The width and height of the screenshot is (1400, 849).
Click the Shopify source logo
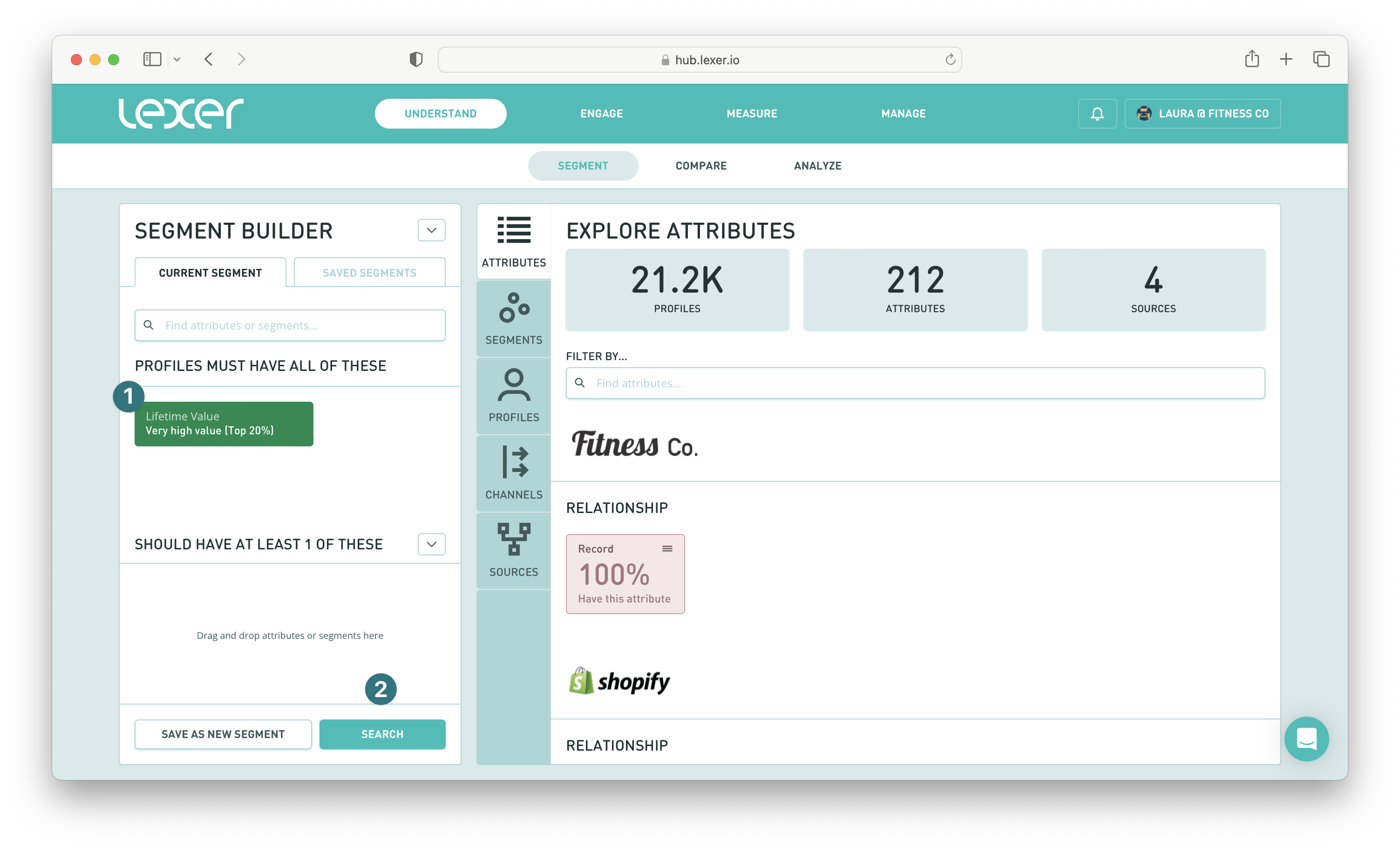619,681
